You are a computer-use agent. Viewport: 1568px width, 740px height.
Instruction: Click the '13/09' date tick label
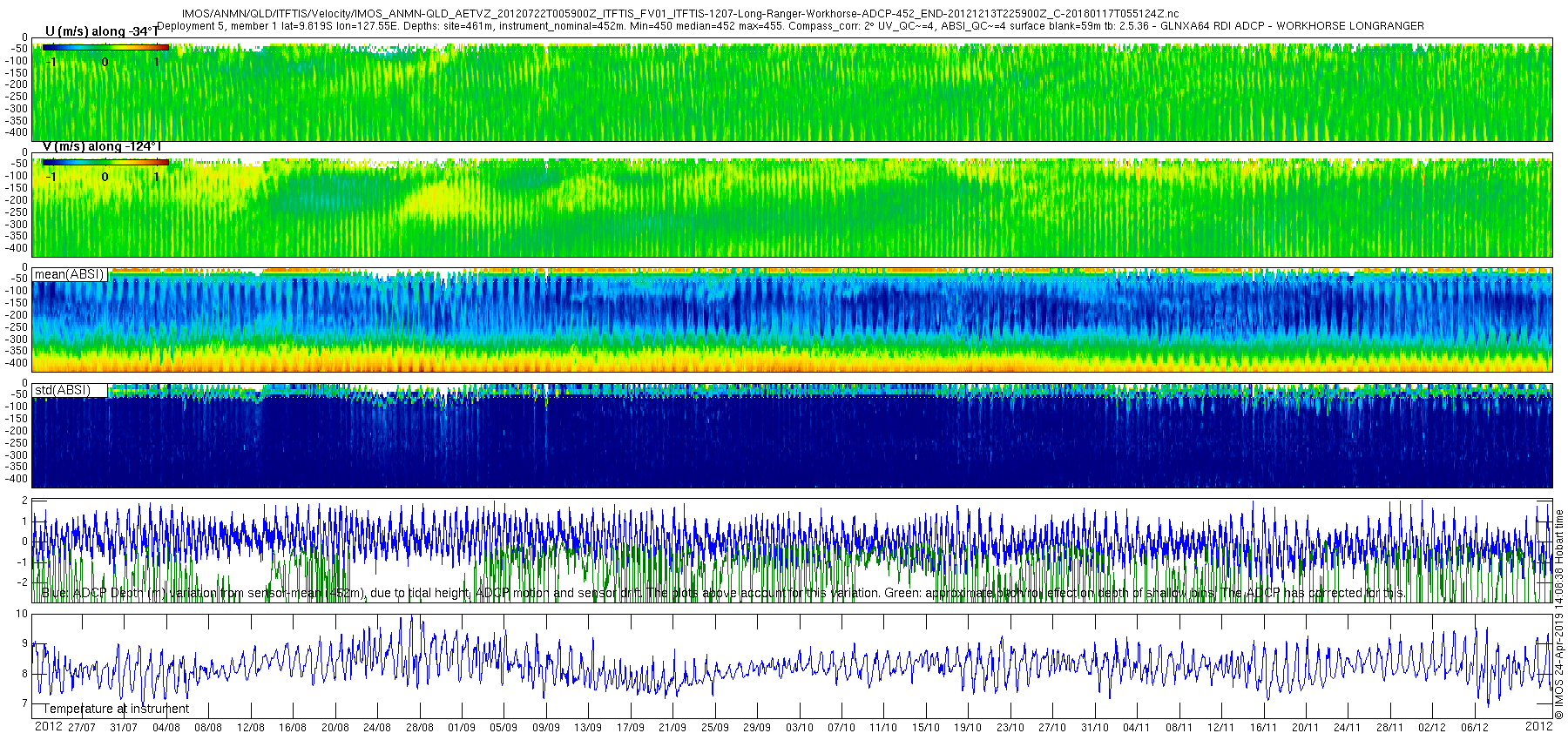tap(588, 728)
